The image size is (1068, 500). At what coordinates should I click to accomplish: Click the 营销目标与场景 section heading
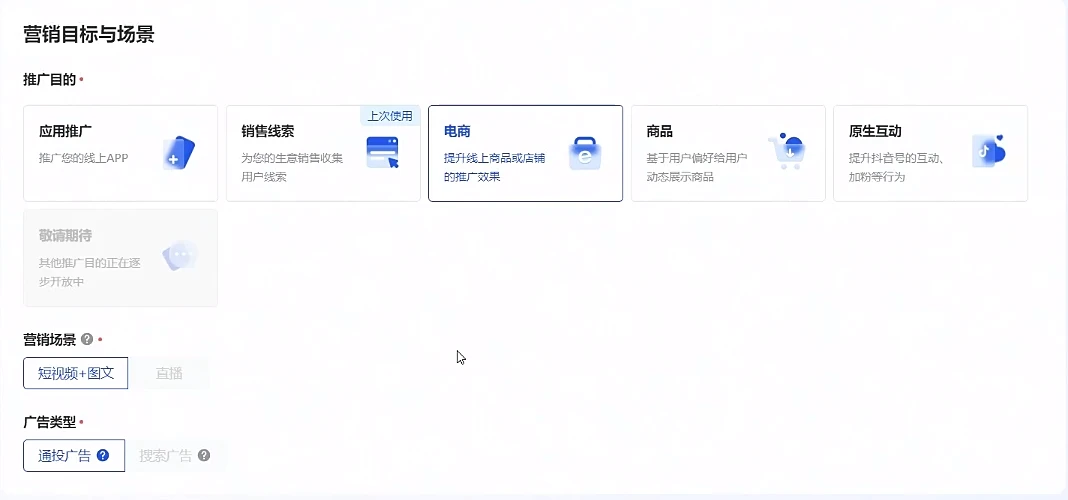88,35
